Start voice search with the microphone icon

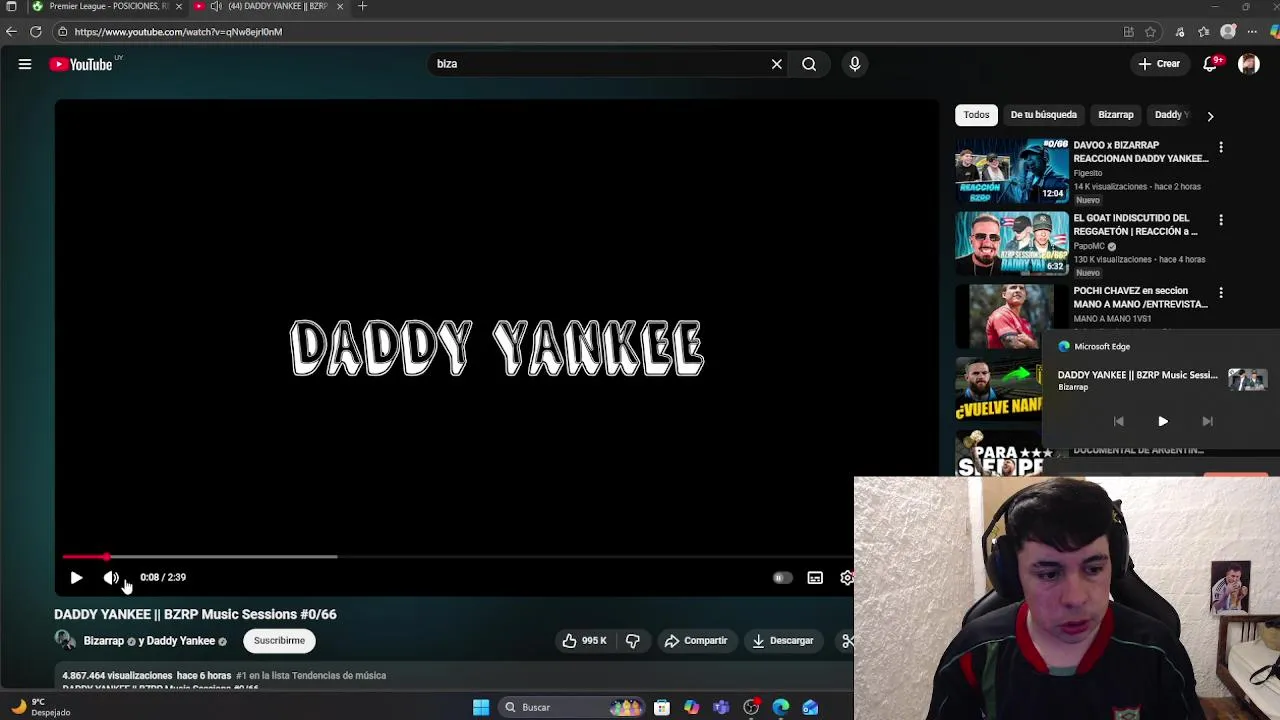[x=855, y=64]
